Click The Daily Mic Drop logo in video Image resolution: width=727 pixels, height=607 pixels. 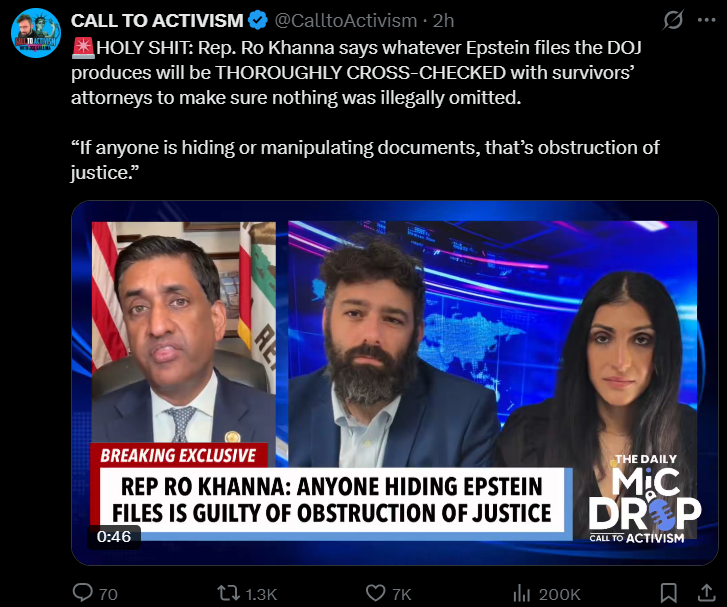(x=644, y=499)
